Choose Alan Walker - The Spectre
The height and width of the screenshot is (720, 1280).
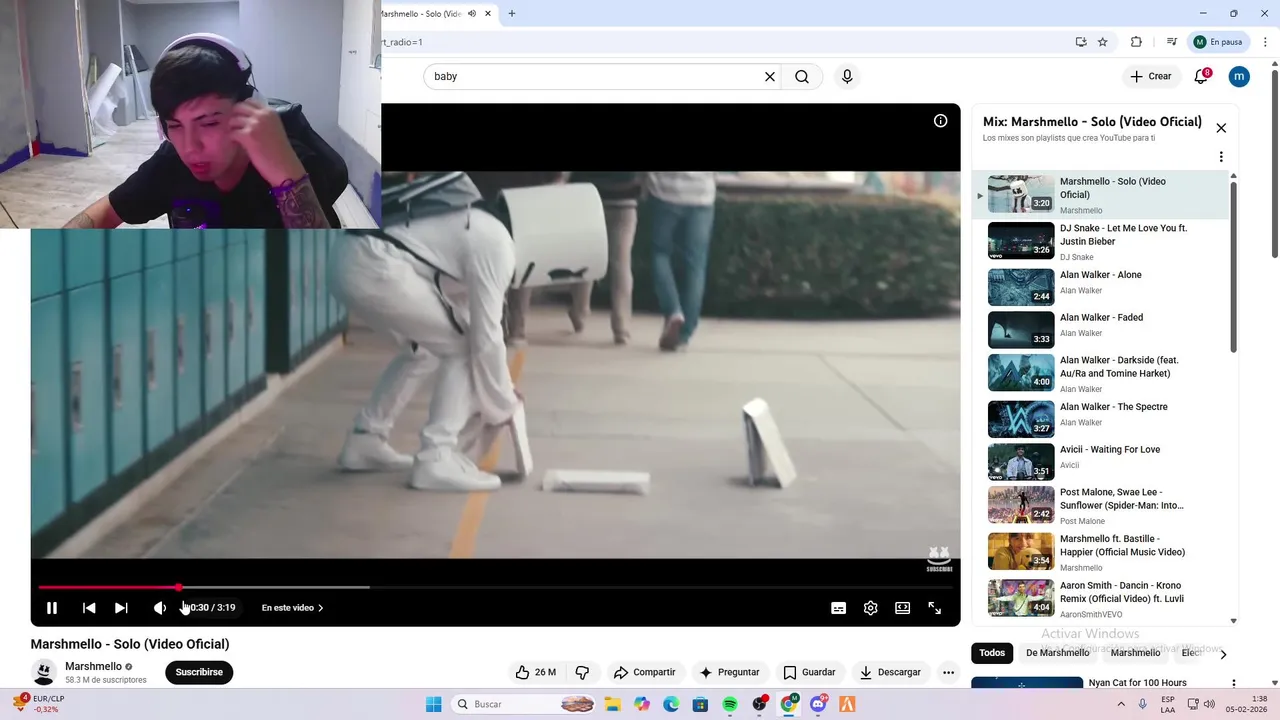click(1100, 418)
